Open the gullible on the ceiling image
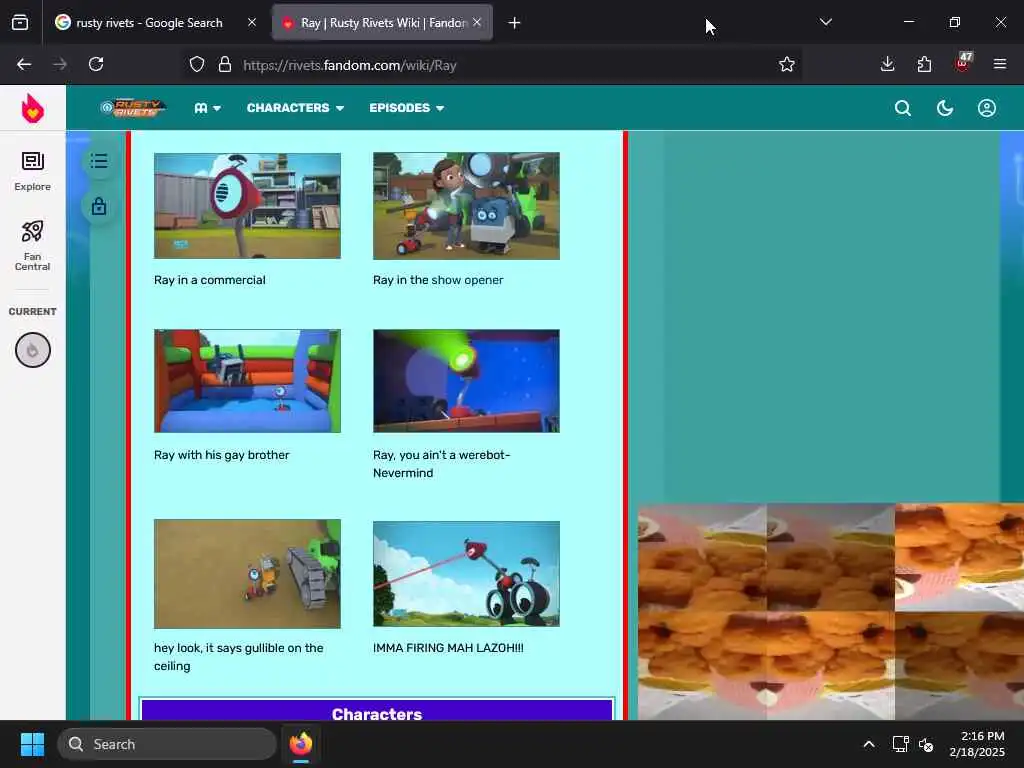Image resolution: width=1024 pixels, height=768 pixels. pos(248,574)
